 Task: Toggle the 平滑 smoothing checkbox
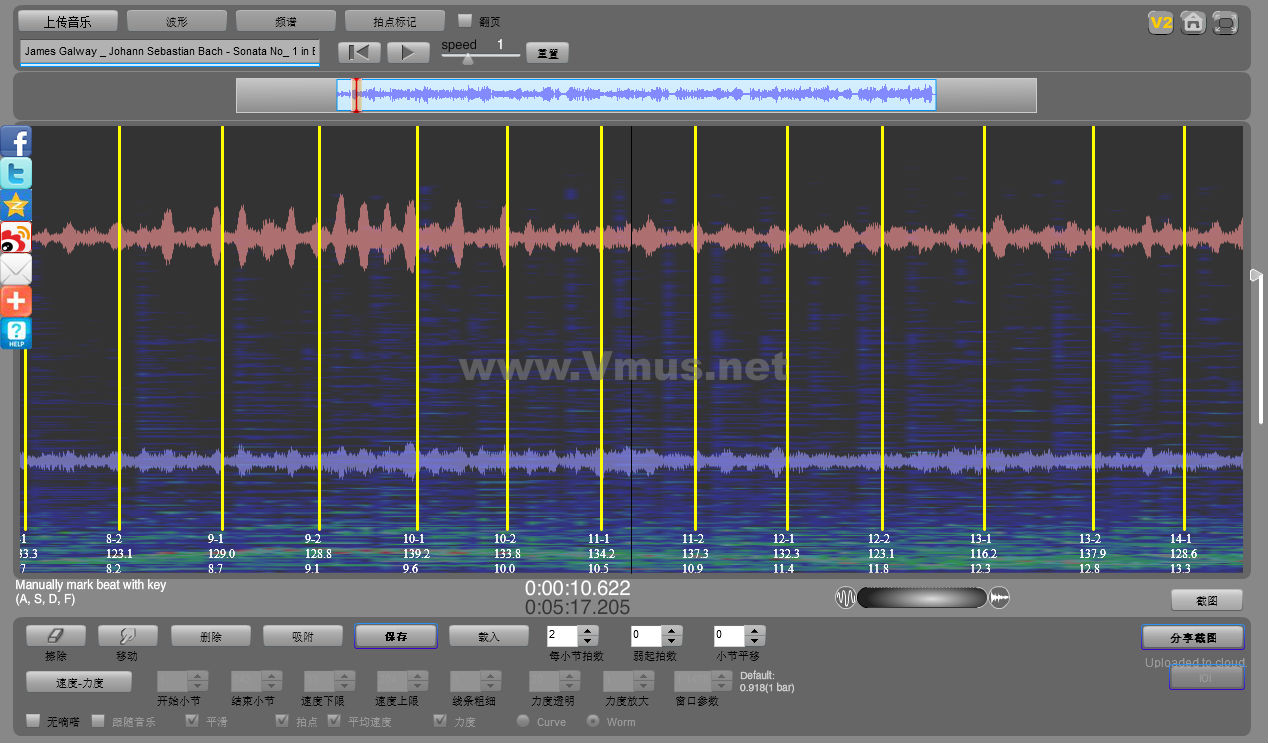point(192,720)
